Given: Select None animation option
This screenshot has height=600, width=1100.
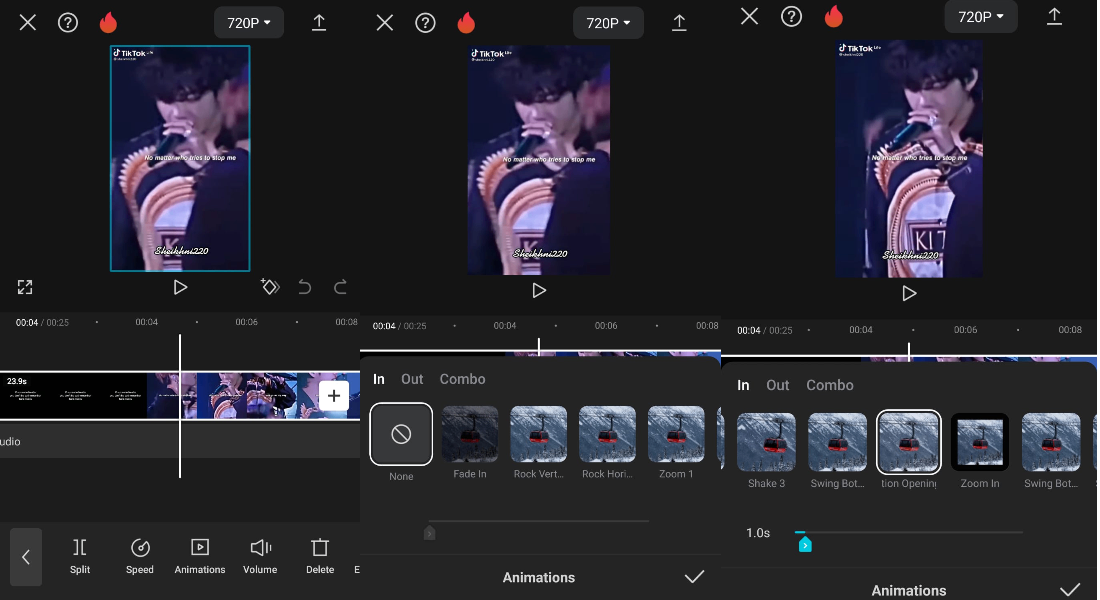Looking at the screenshot, I should 401,443.
